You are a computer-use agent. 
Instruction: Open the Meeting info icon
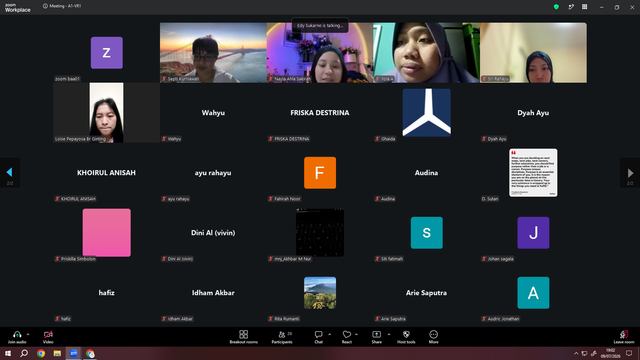pyautogui.click(x=45, y=6)
